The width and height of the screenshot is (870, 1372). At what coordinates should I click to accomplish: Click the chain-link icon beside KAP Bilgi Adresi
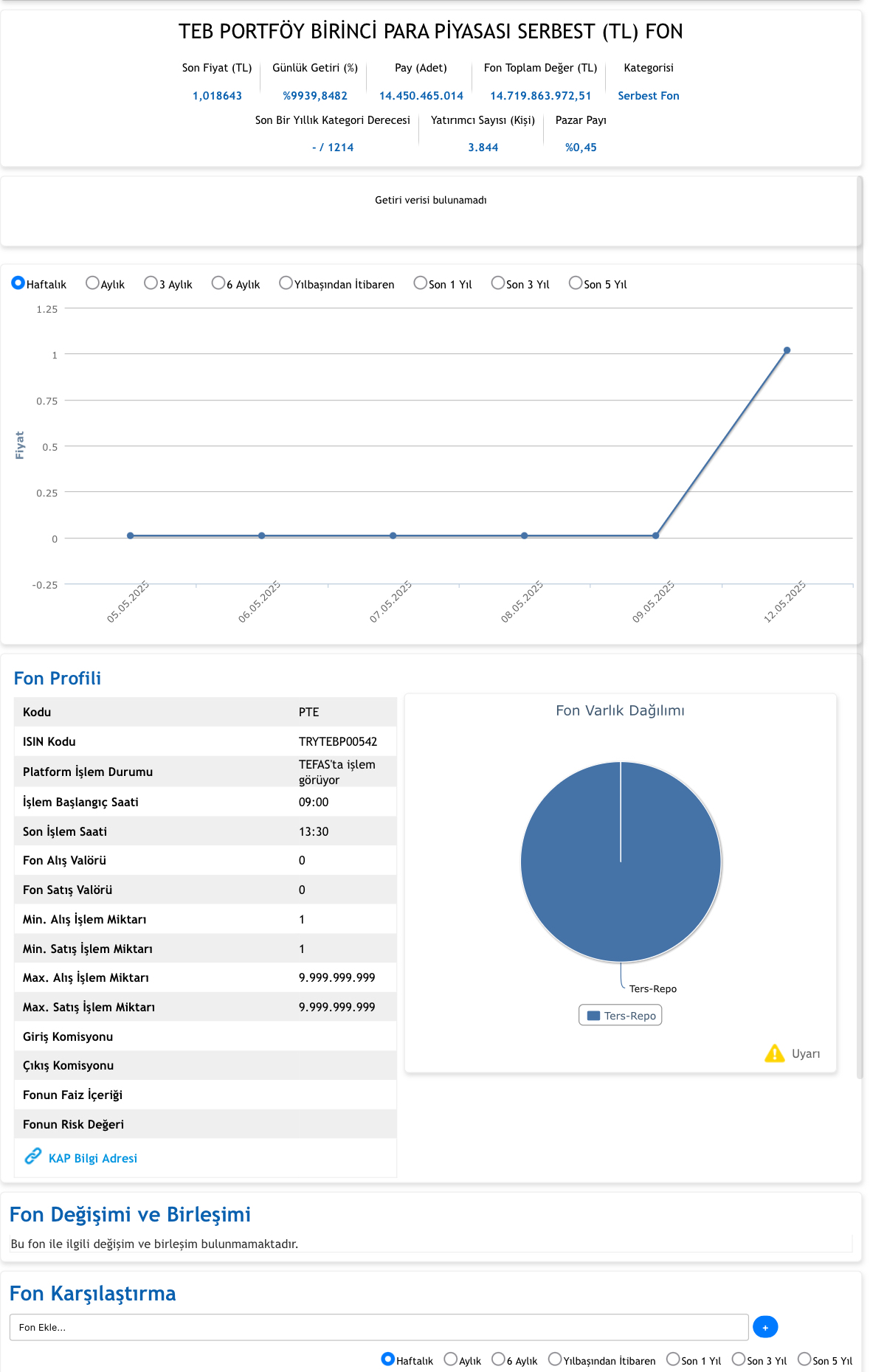pos(32,1156)
